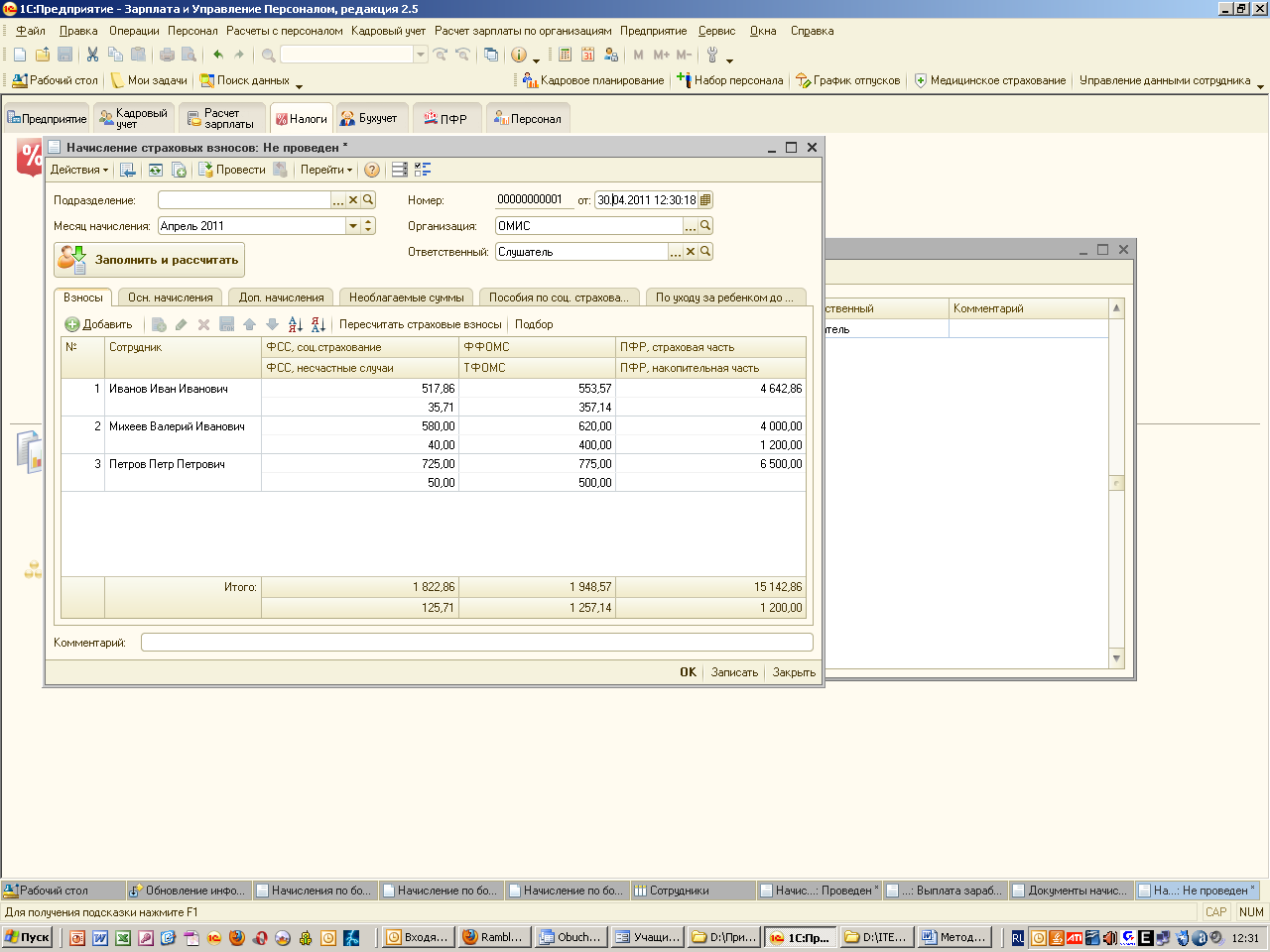1270x952 pixels.
Task: Select the Михеев Валерий Иванович row
Action: click(434, 435)
